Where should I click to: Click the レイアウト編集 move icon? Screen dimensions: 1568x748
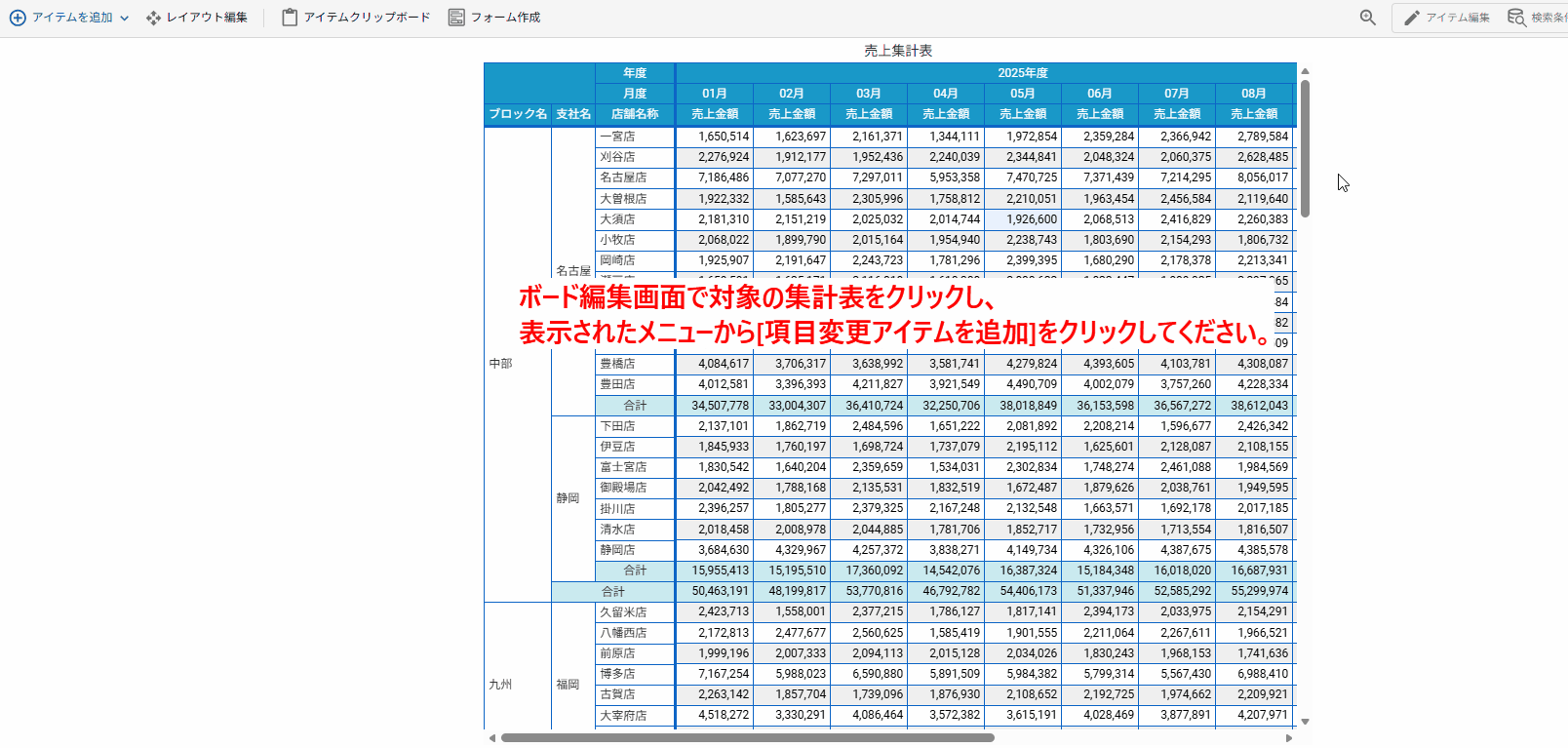(153, 18)
